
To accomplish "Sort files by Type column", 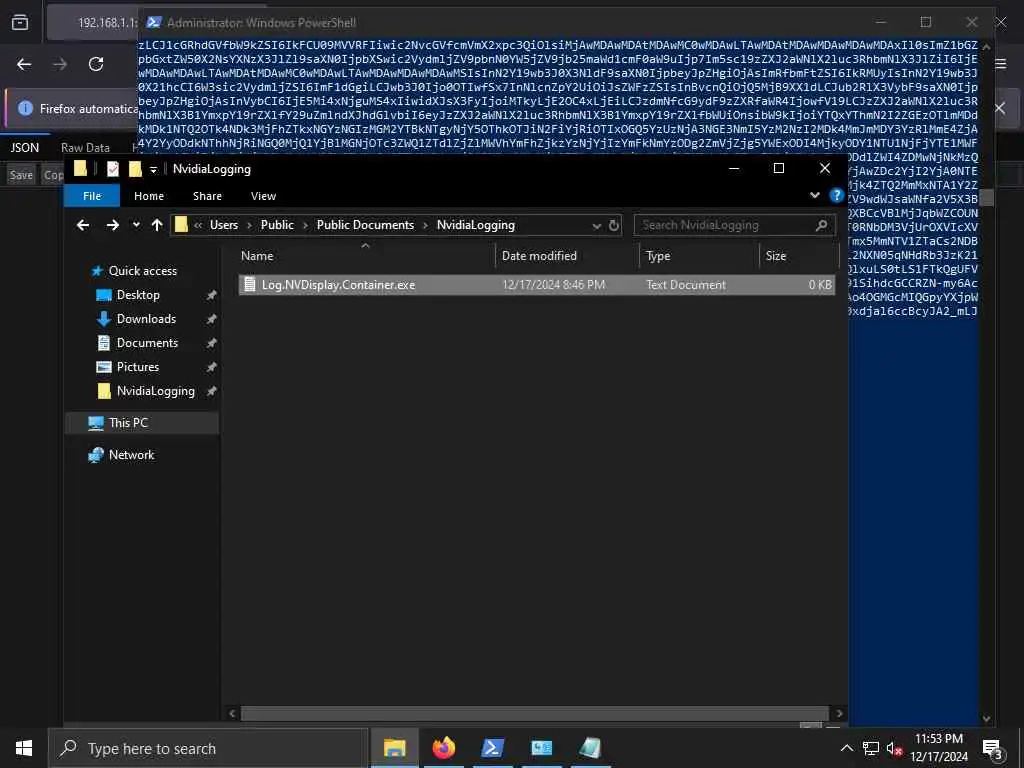I will click(x=699, y=256).
